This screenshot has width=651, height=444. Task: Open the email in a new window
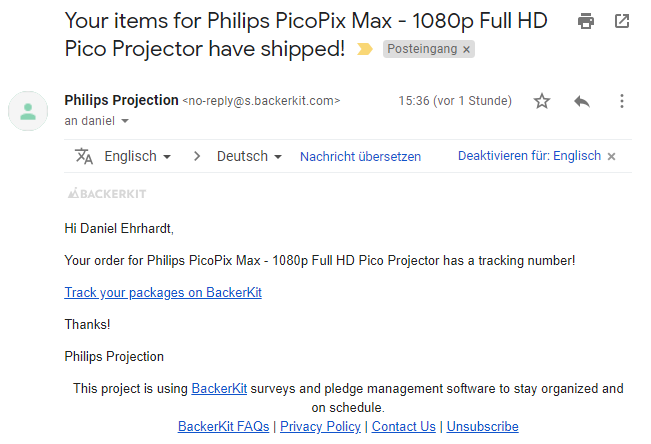pyautogui.click(x=622, y=21)
